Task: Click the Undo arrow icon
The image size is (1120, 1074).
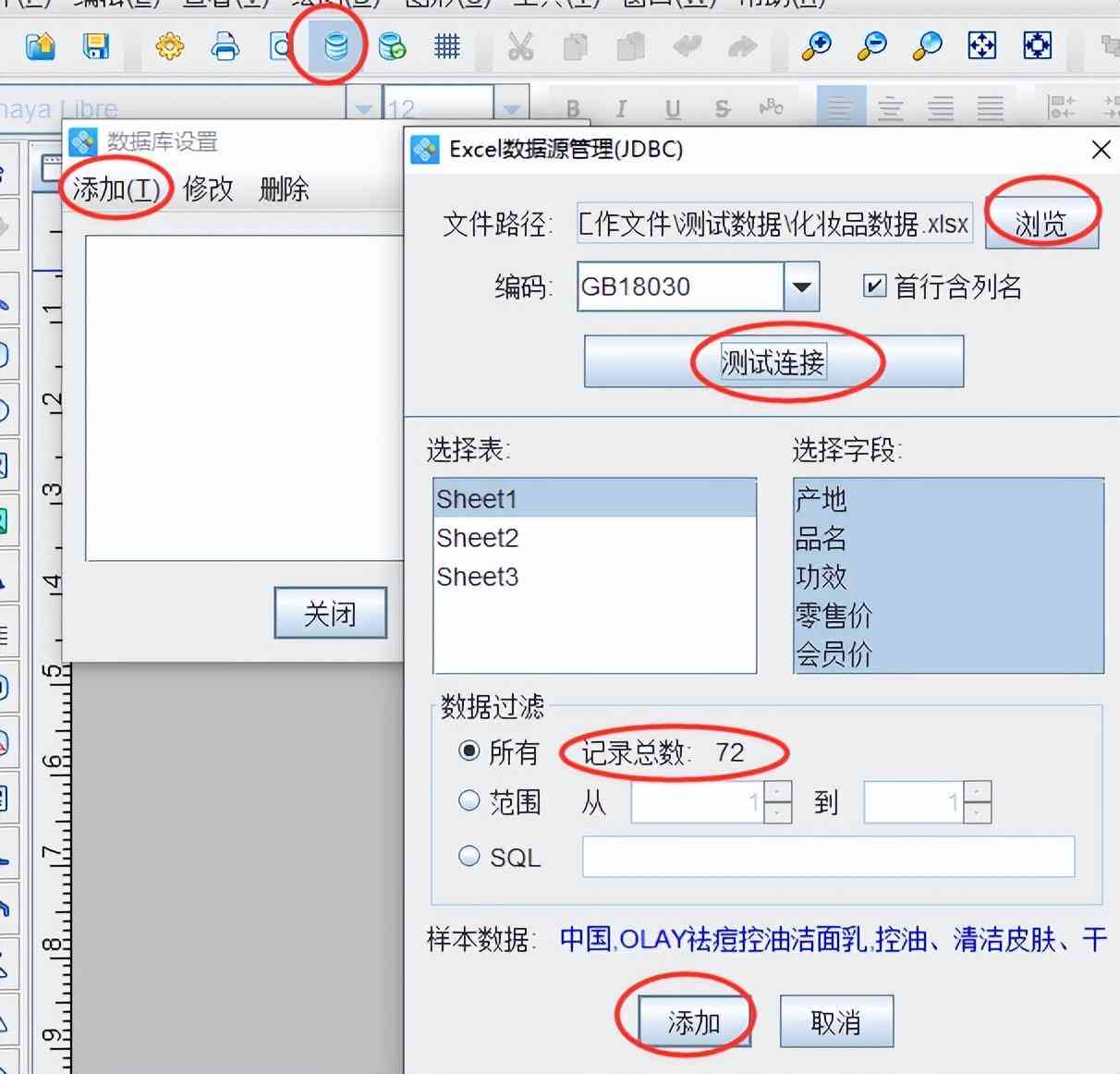Action: (686, 45)
